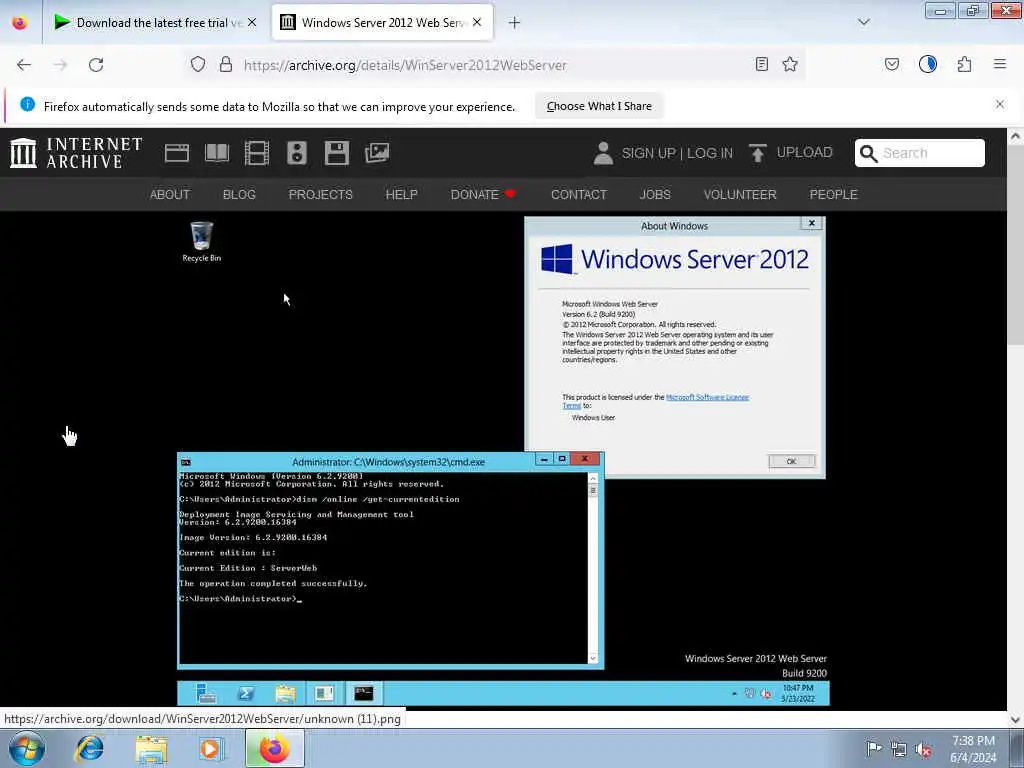Toggle reader view icon
1024x768 pixels.
pyautogui.click(x=761, y=64)
